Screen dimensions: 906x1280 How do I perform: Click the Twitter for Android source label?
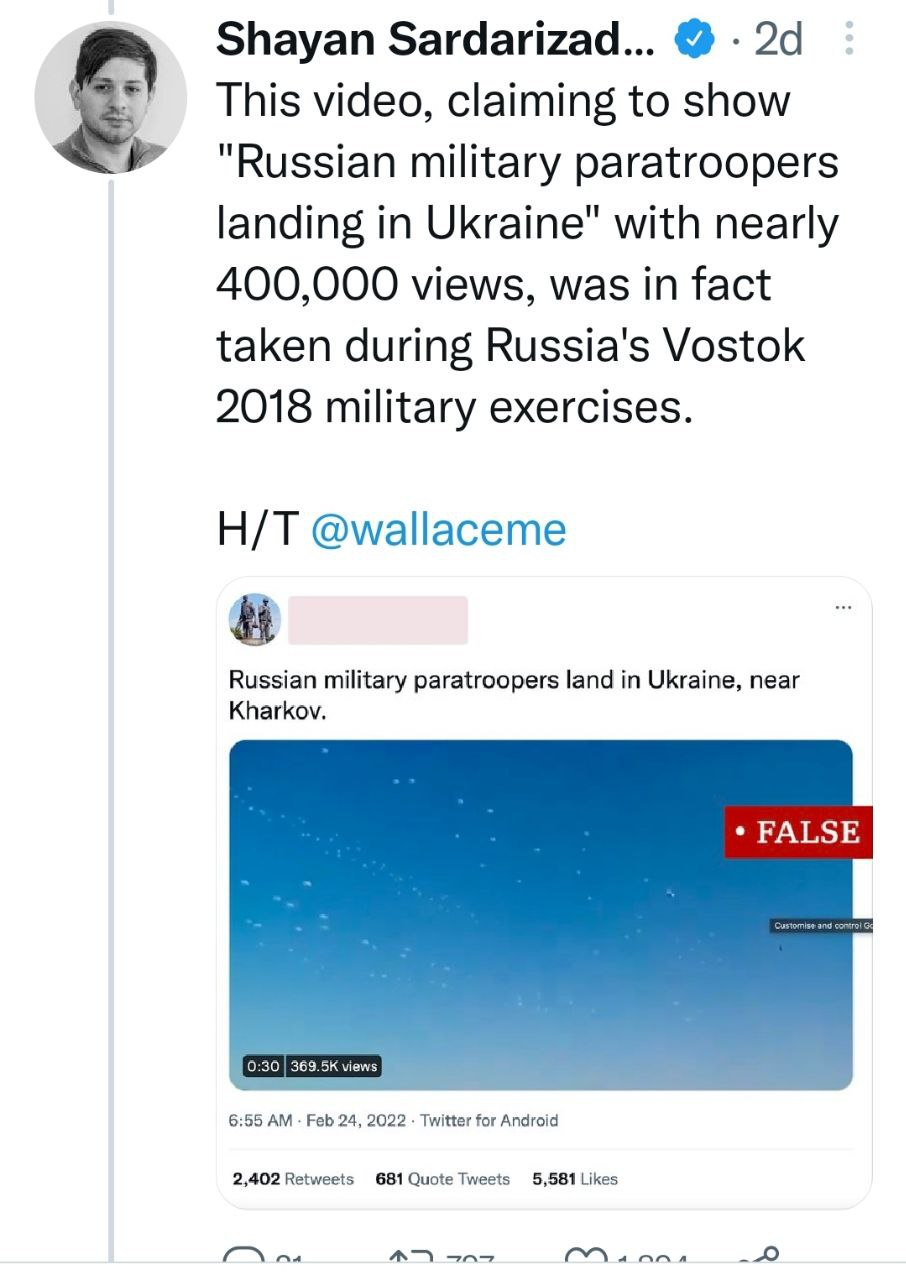489,1120
